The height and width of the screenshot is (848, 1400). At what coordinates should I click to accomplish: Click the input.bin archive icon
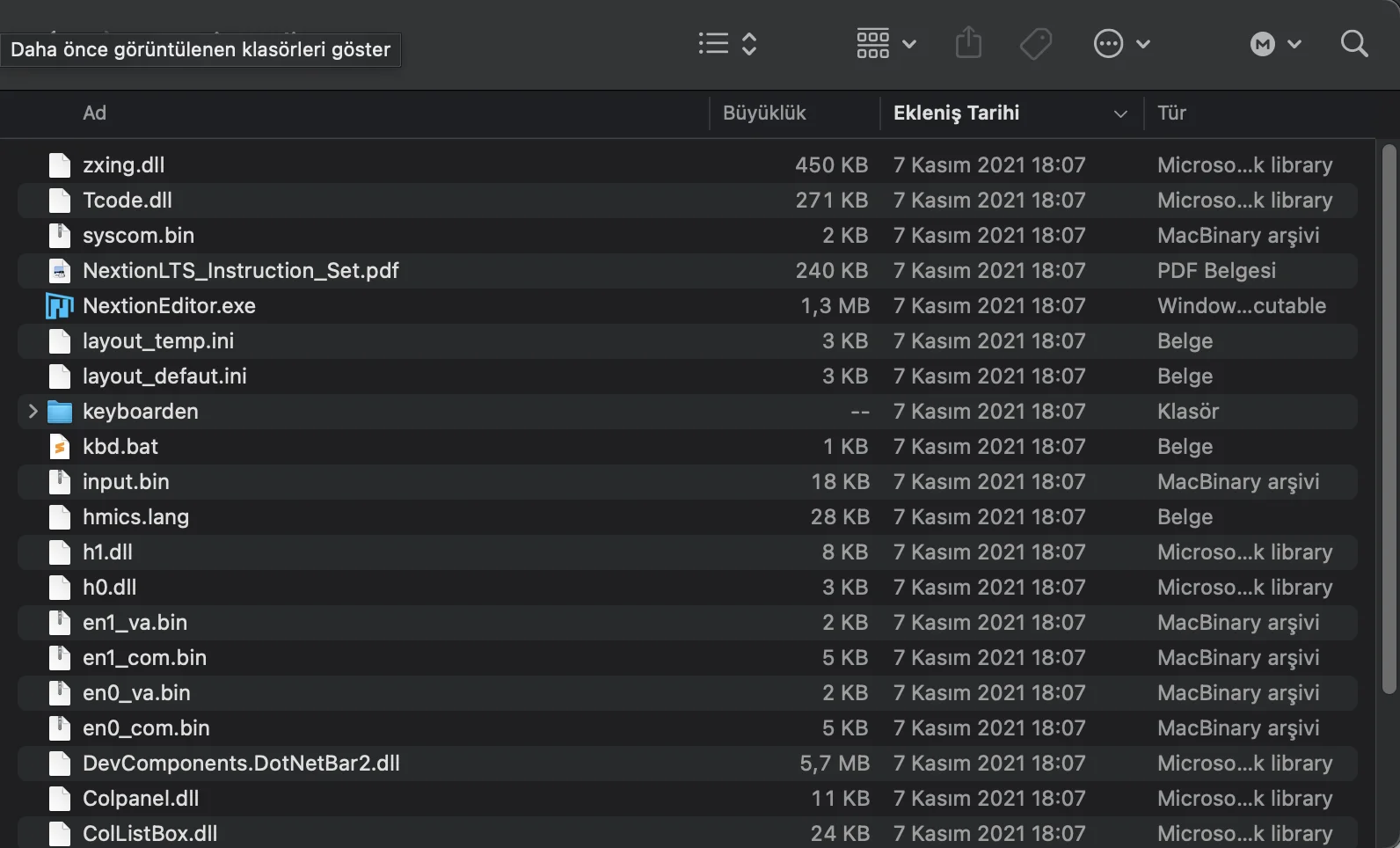[59, 481]
